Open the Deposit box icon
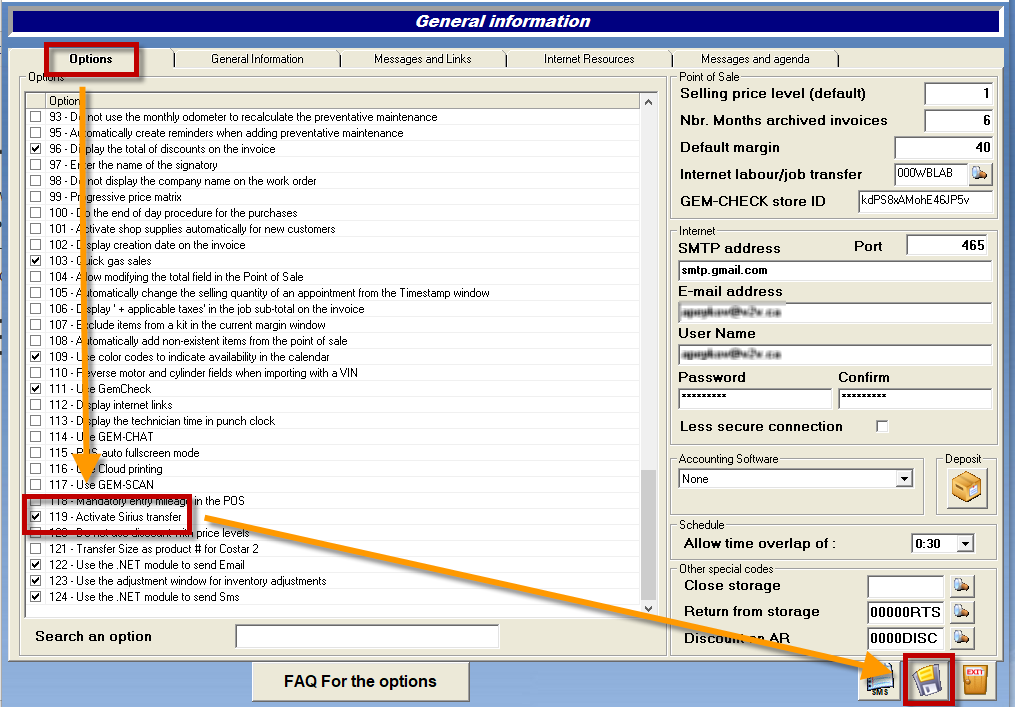The height and width of the screenshot is (707, 1015). coord(966,489)
